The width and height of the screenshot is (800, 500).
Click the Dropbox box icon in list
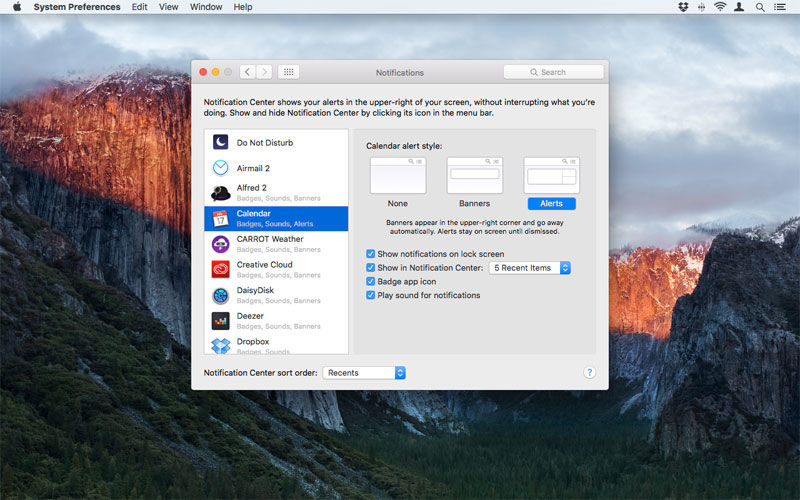click(x=220, y=345)
